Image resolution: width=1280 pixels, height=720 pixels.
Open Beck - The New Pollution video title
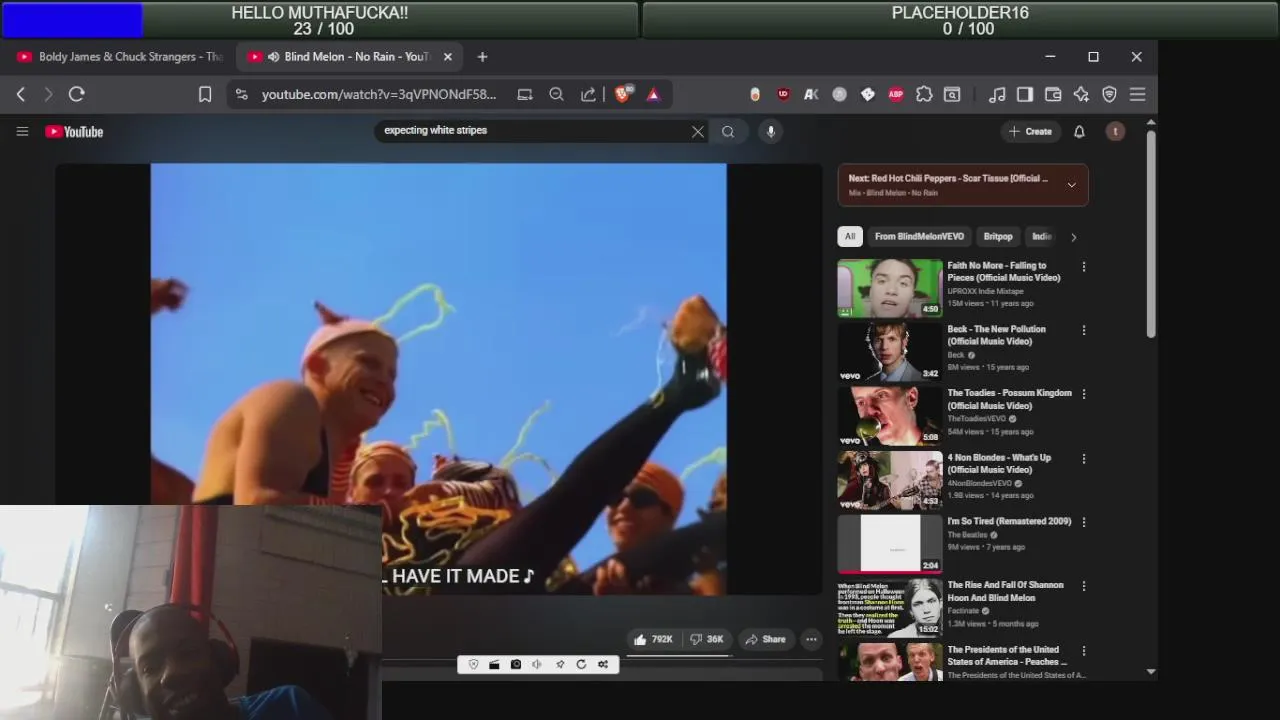tap(996, 335)
